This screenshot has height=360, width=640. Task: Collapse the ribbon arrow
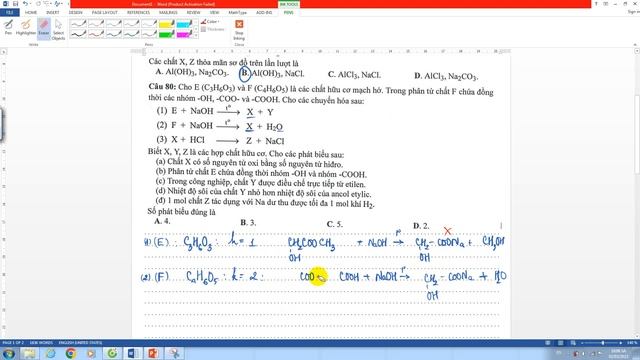pos(635,44)
